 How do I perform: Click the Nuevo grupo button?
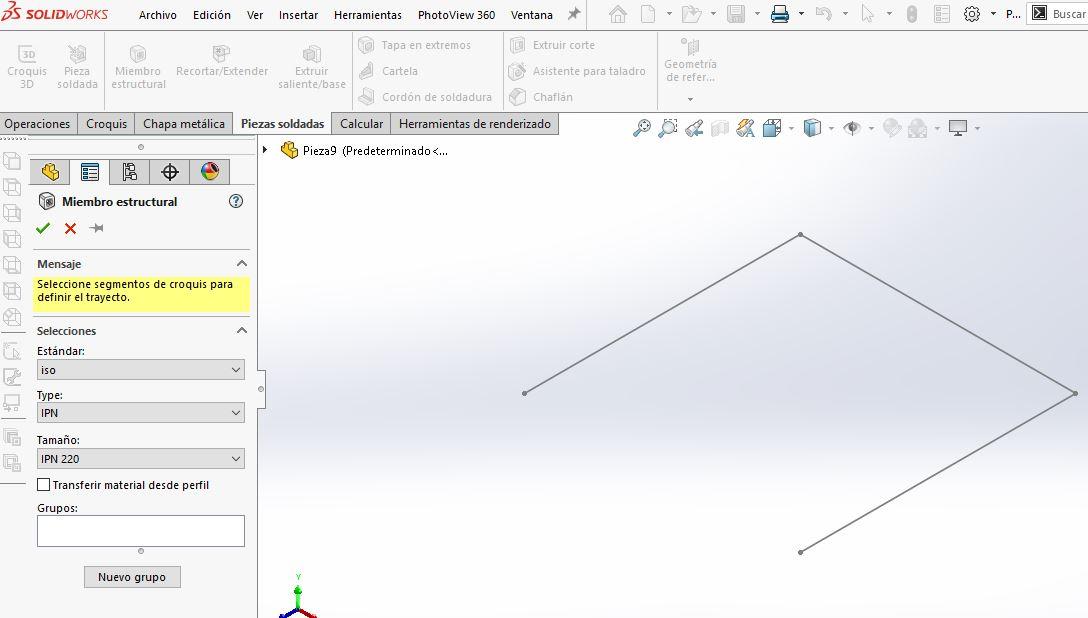[x=132, y=577]
